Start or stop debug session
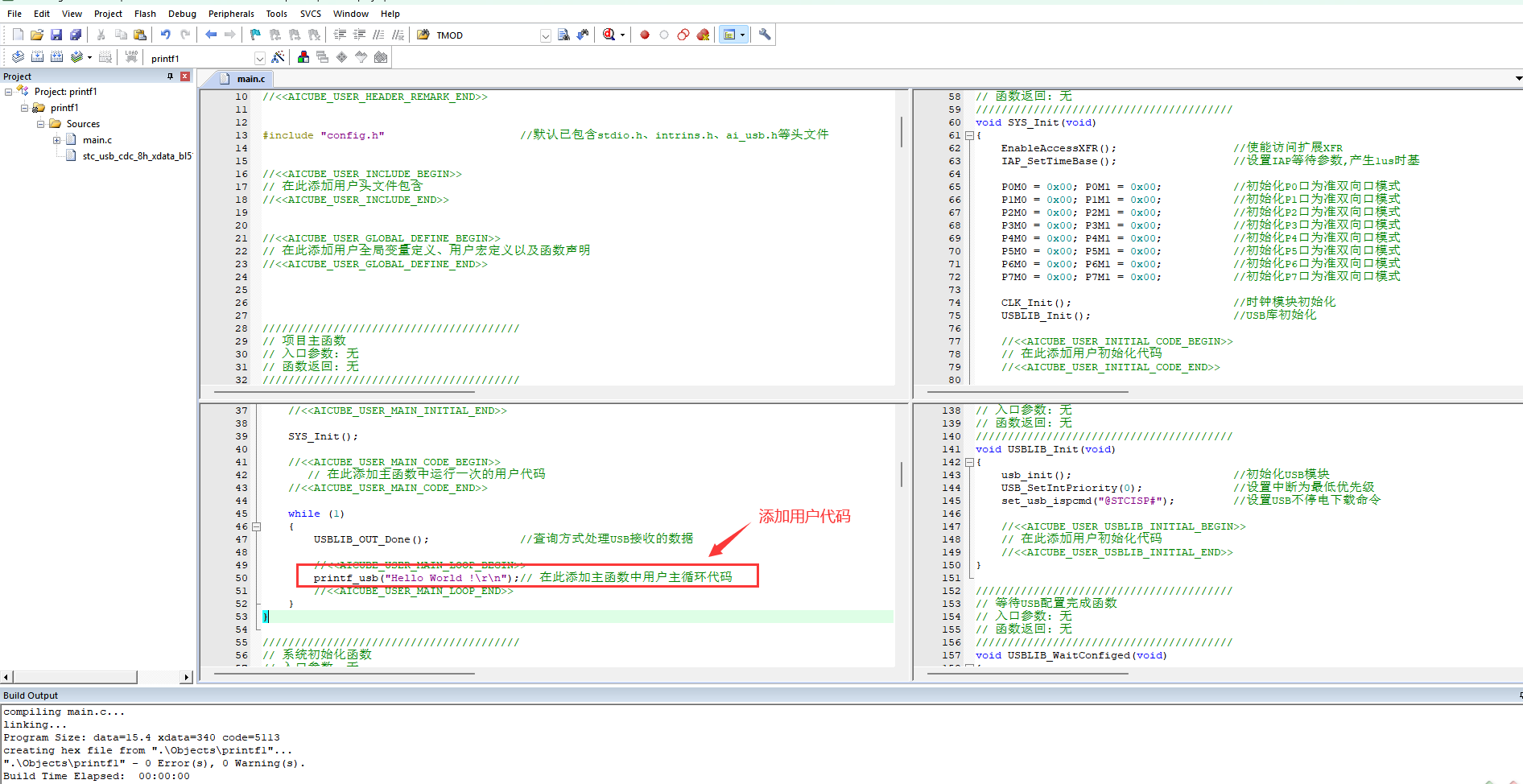 point(609,35)
